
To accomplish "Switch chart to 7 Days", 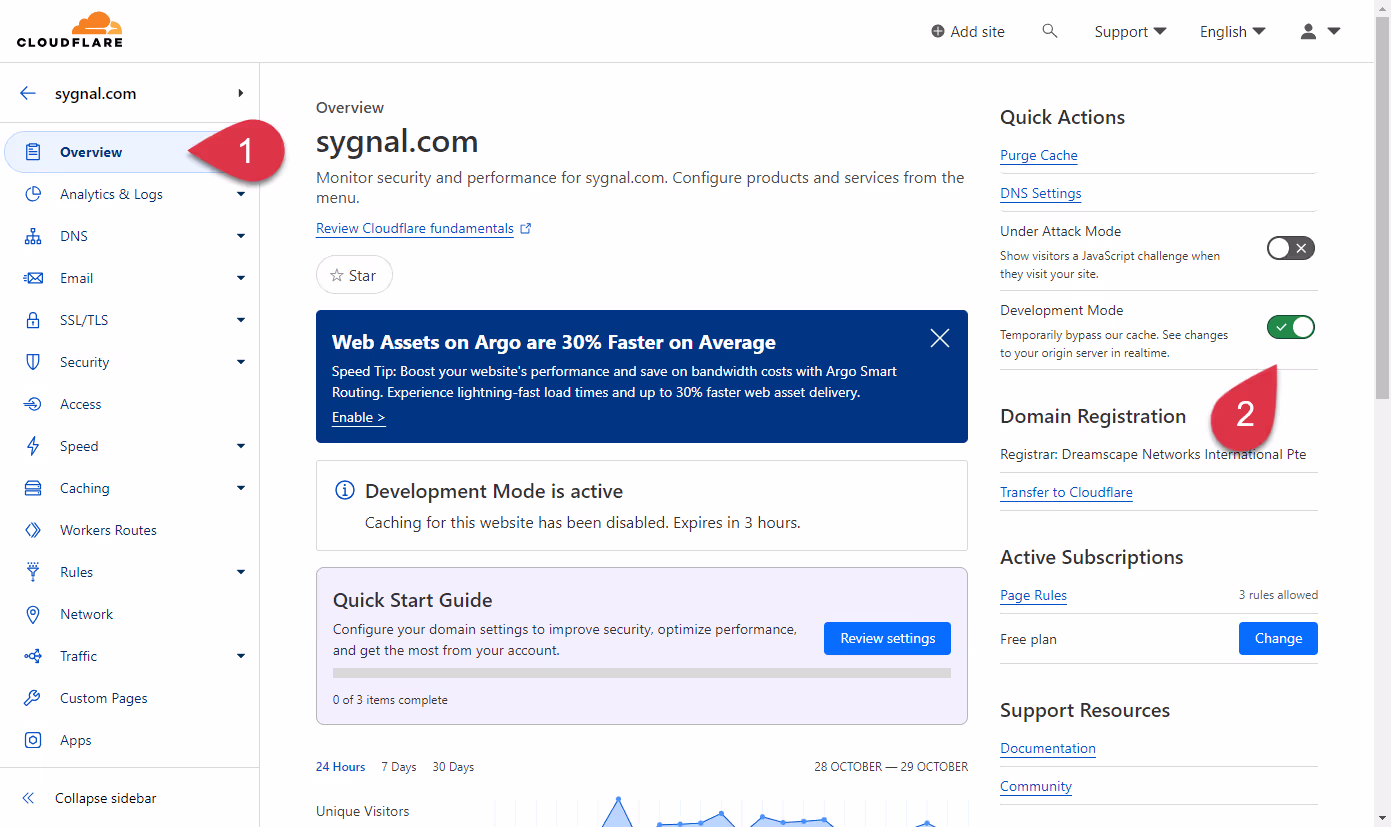I will 398,767.
